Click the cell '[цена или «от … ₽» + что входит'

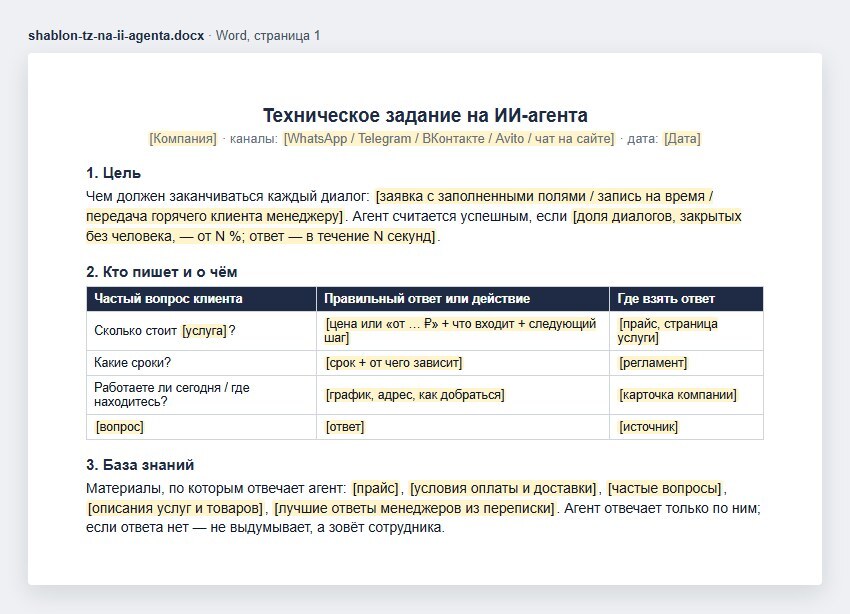pos(463,331)
